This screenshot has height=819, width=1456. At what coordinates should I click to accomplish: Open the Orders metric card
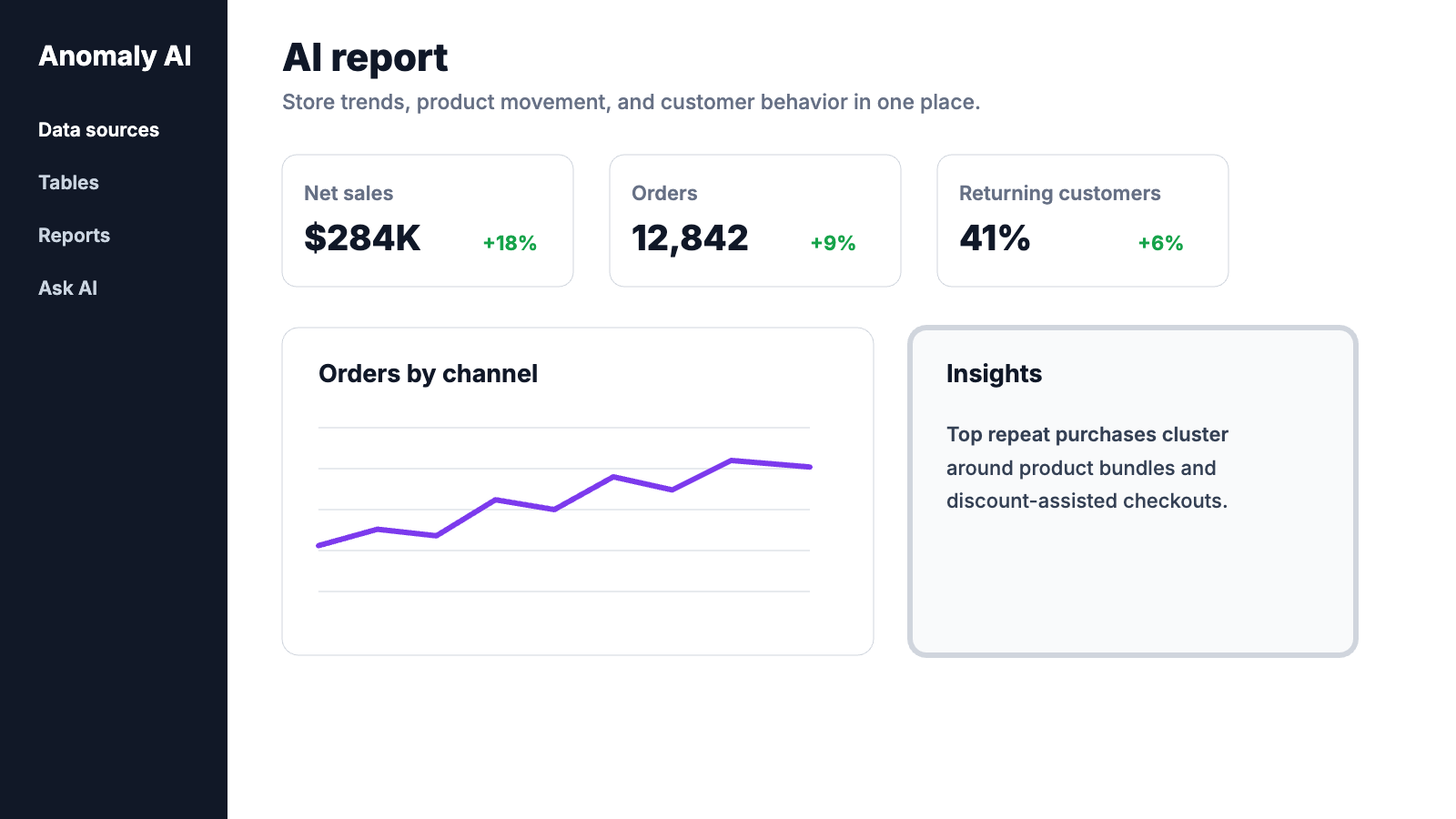[755, 220]
